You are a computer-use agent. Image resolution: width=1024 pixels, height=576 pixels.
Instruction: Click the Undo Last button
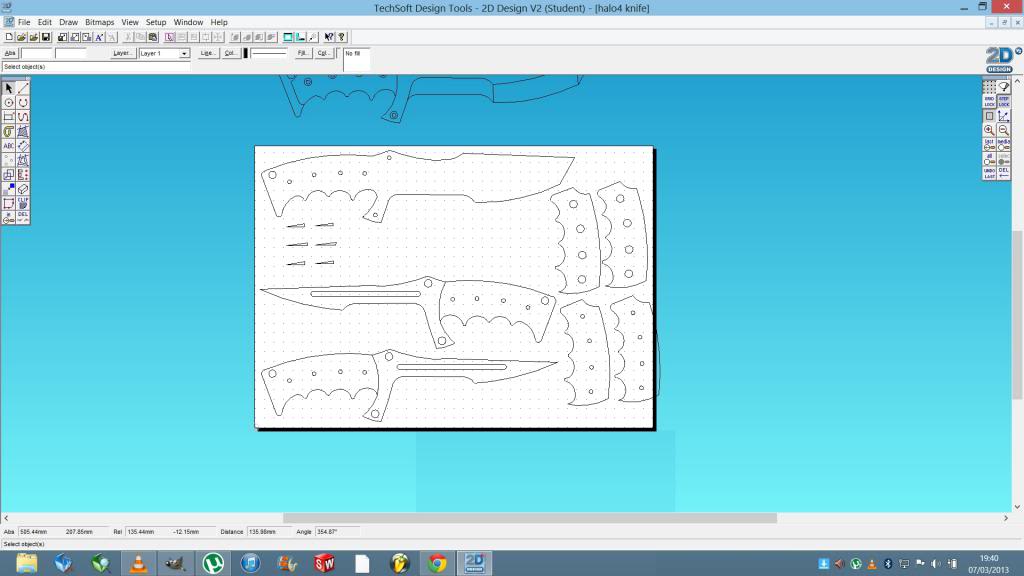click(x=989, y=173)
